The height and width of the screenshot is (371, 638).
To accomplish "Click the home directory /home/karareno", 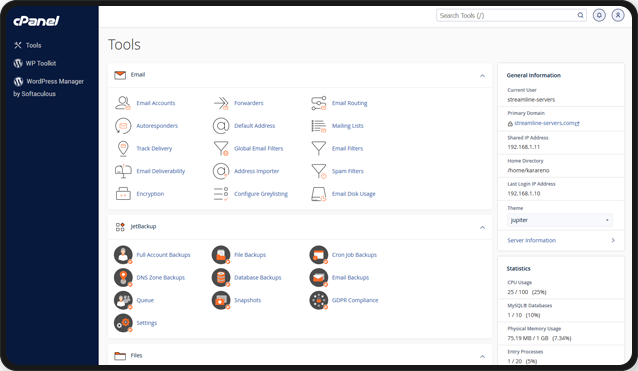I will [x=528, y=170].
